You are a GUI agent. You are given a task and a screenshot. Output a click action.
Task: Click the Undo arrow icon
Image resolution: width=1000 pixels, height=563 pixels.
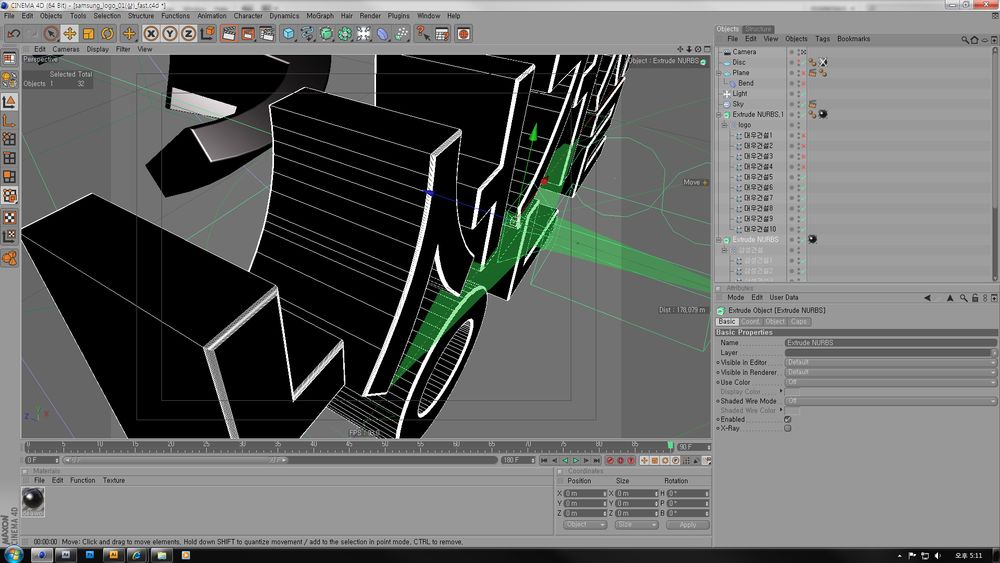point(13,34)
